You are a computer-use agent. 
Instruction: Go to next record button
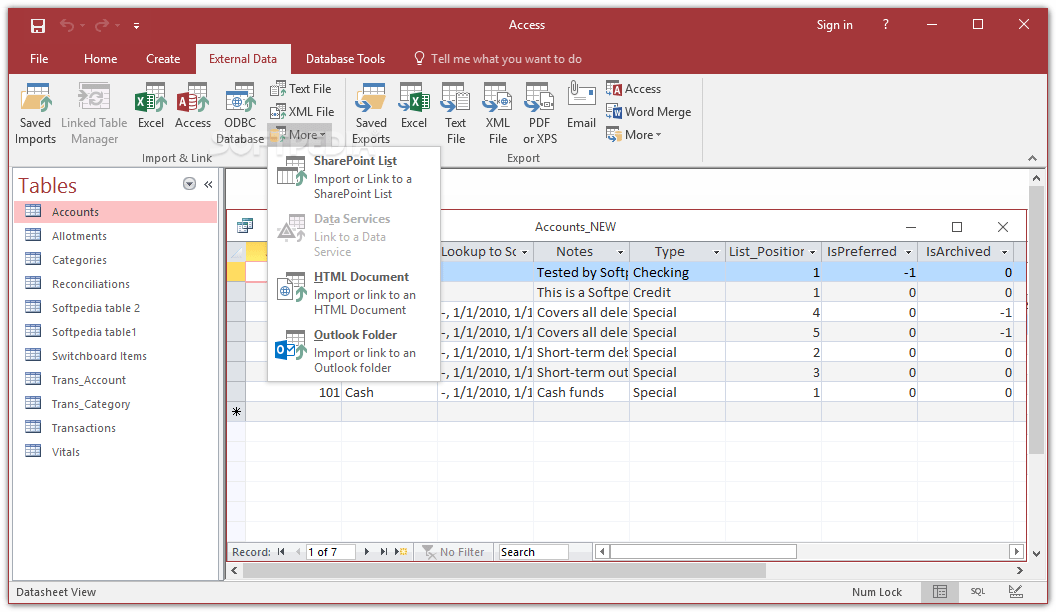(x=366, y=552)
